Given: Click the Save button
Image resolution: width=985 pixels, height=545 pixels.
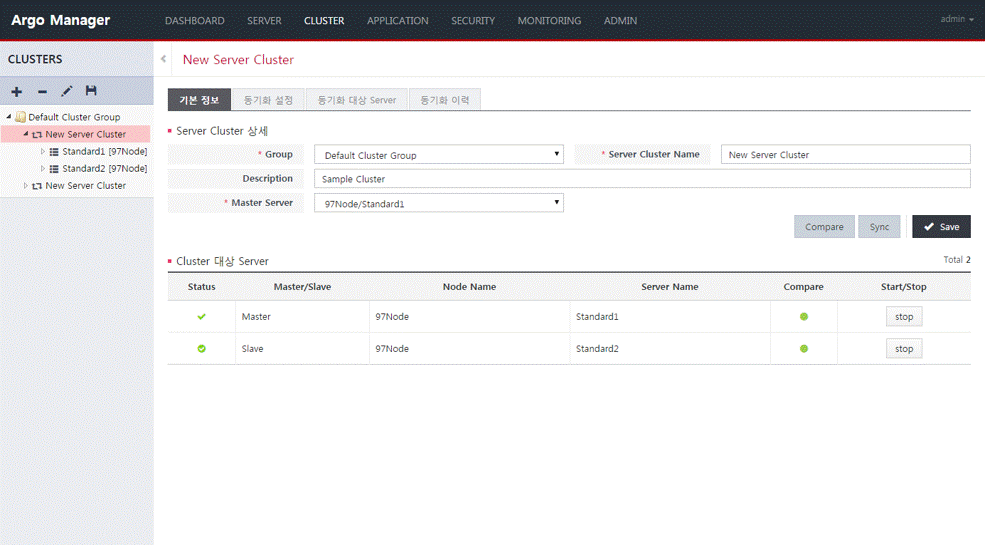Looking at the screenshot, I should tap(941, 227).
